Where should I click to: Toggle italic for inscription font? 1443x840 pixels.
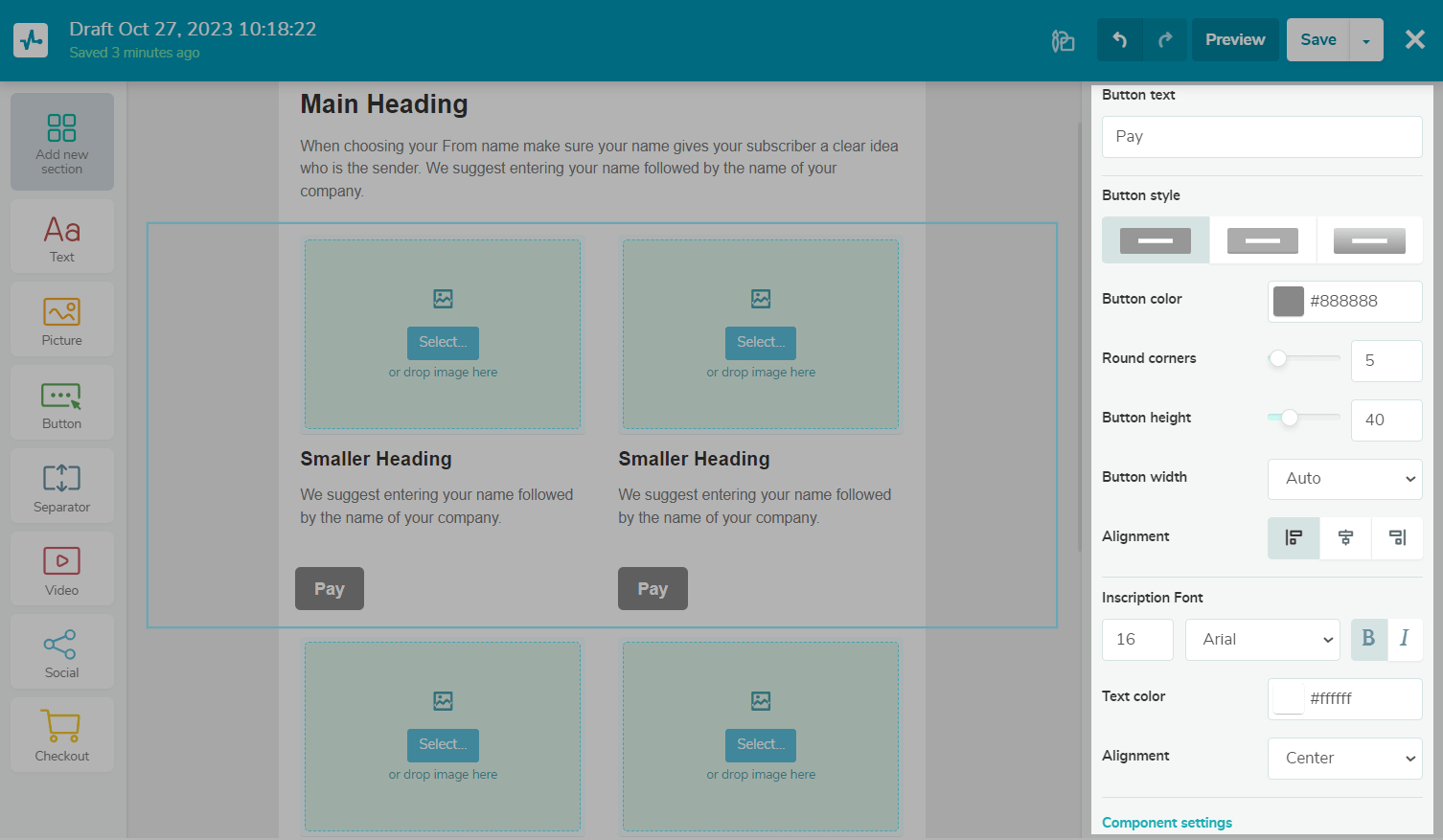coord(1404,639)
